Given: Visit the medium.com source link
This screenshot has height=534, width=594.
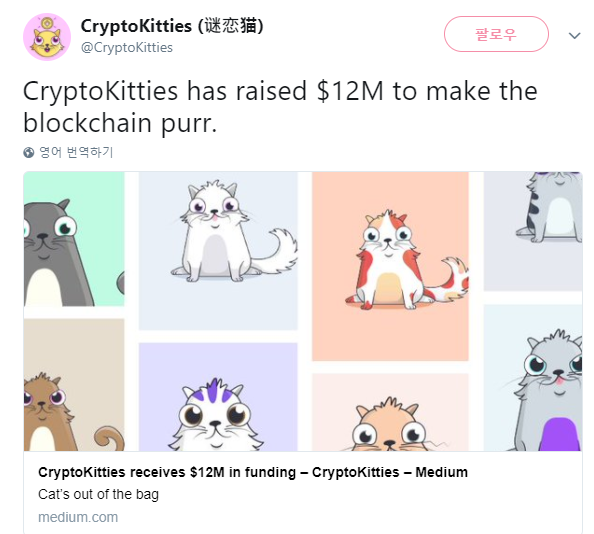Looking at the screenshot, I should pyautogui.click(x=78, y=517).
